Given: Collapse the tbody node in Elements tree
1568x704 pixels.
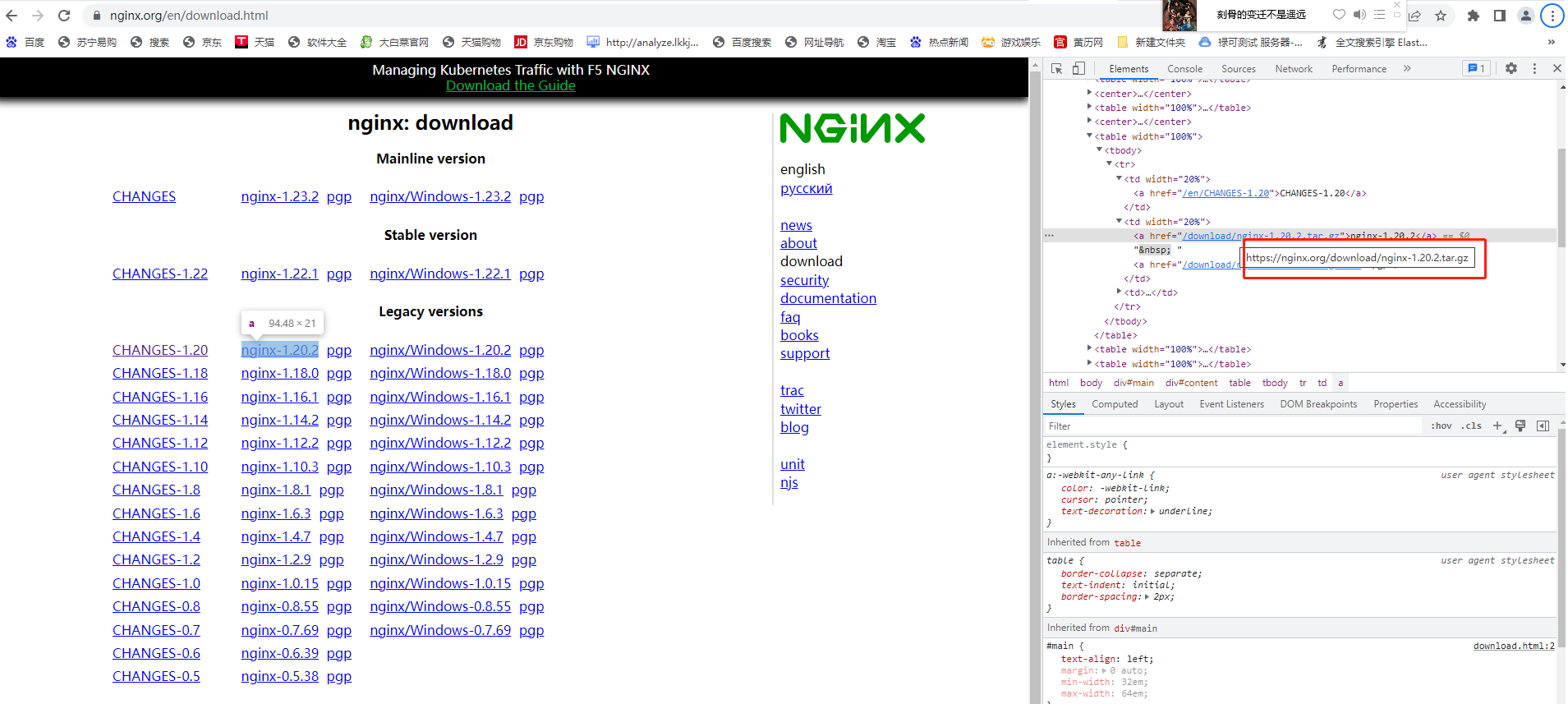Looking at the screenshot, I should click(1100, 150).
